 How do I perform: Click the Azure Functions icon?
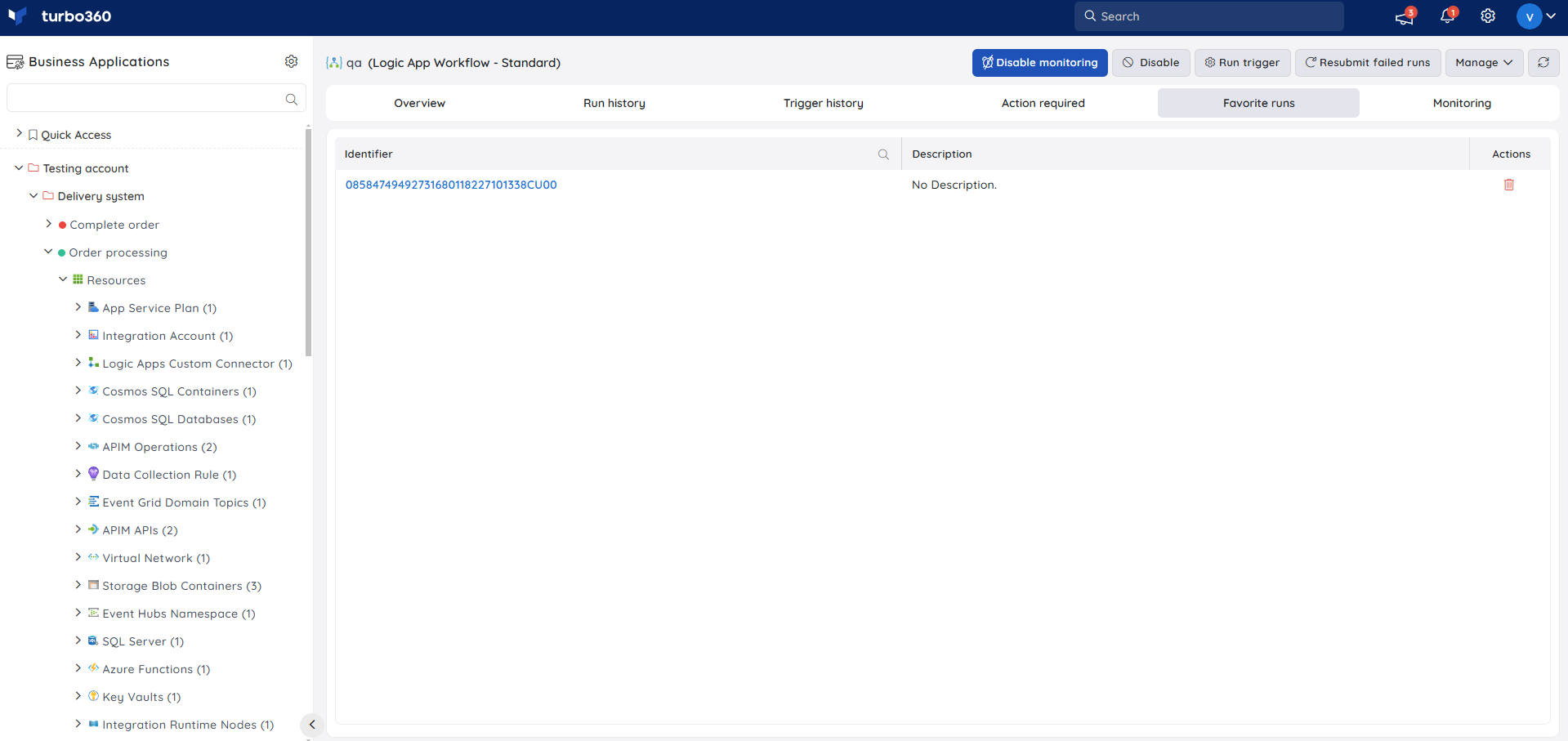click(93, 668)
